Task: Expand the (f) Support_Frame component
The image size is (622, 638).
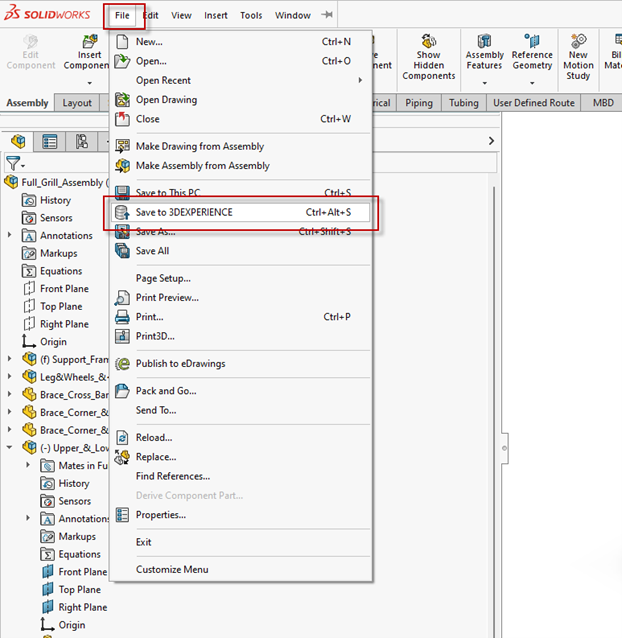Action: 9,358
